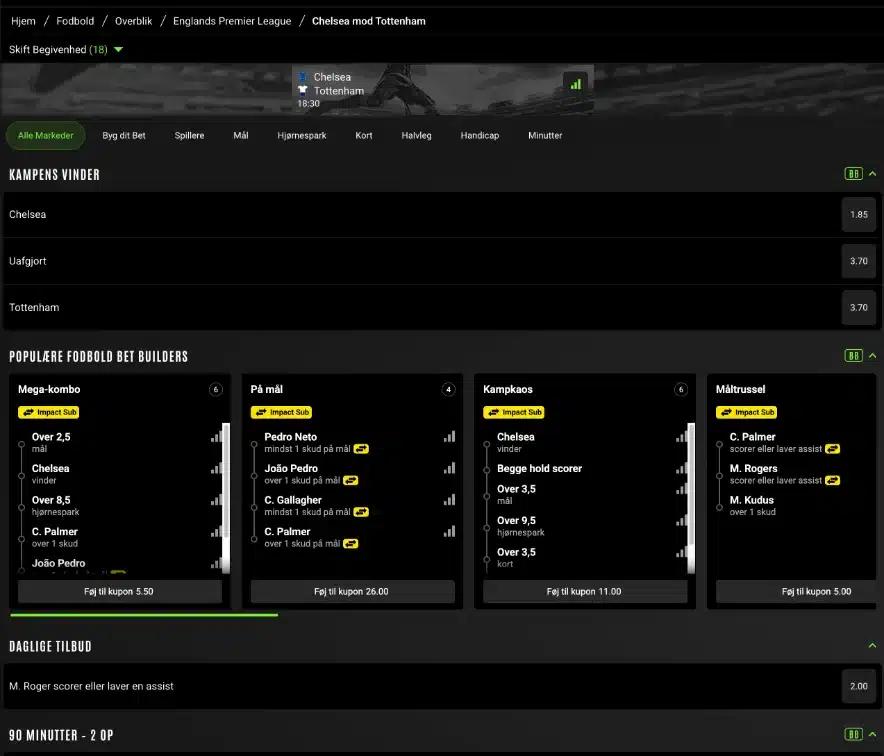This screenshot has height=756, width=884.
Task: Go to Fodbold breadcrumb link
Action: pos(75,21)
